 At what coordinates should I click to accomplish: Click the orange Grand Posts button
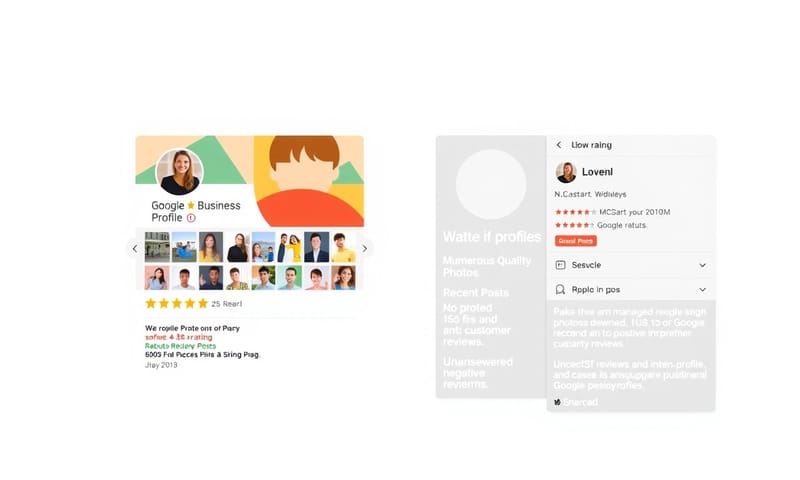[576, 241]
